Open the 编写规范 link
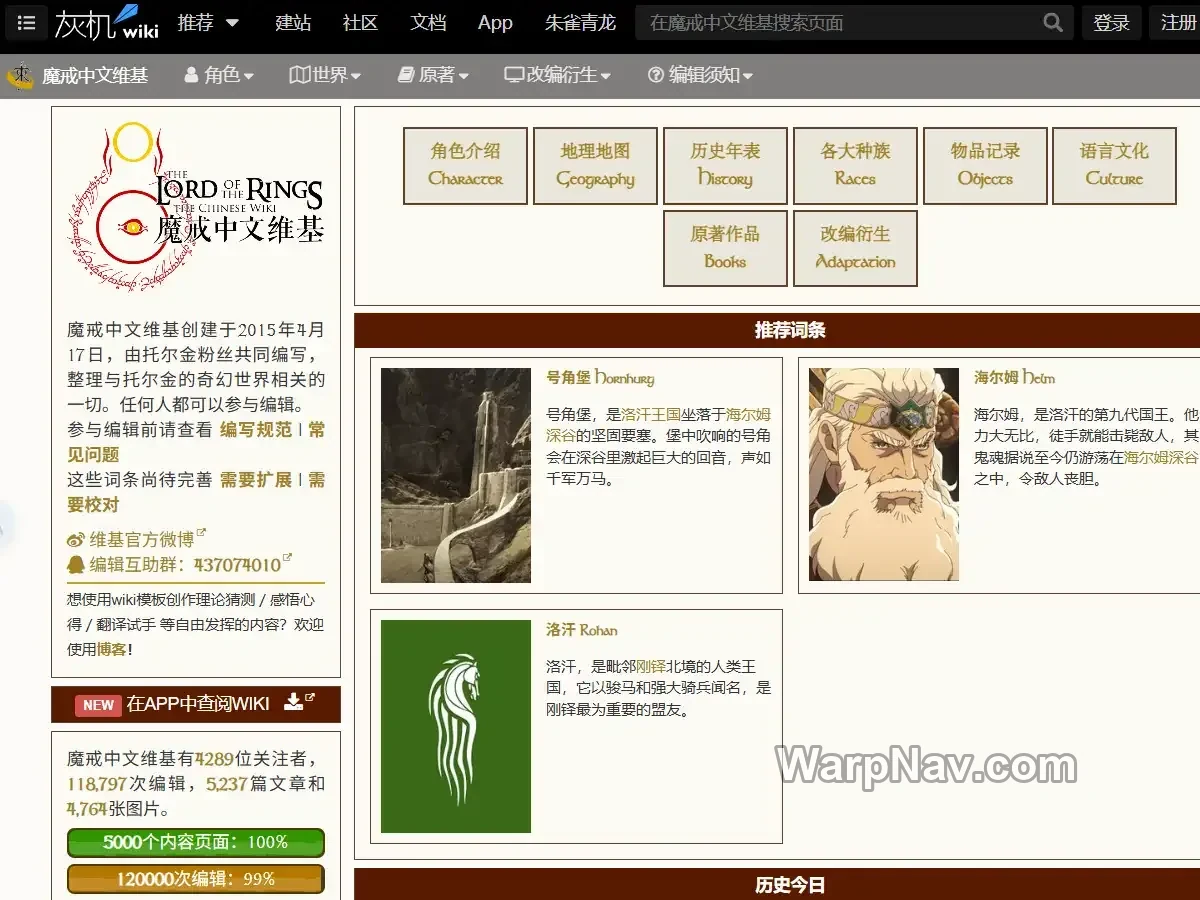This screenshot has height=900, width=1200. (256, 430)
